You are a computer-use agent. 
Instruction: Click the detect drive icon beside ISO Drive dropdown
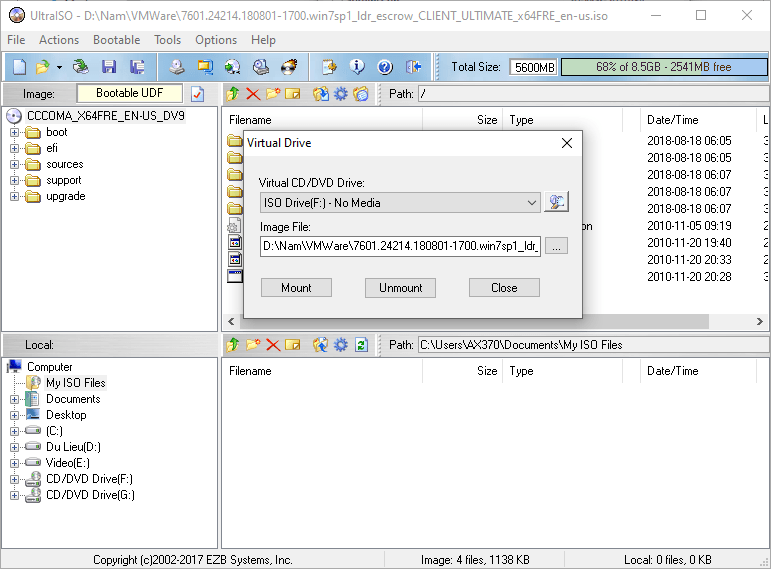tap(556, 202)
